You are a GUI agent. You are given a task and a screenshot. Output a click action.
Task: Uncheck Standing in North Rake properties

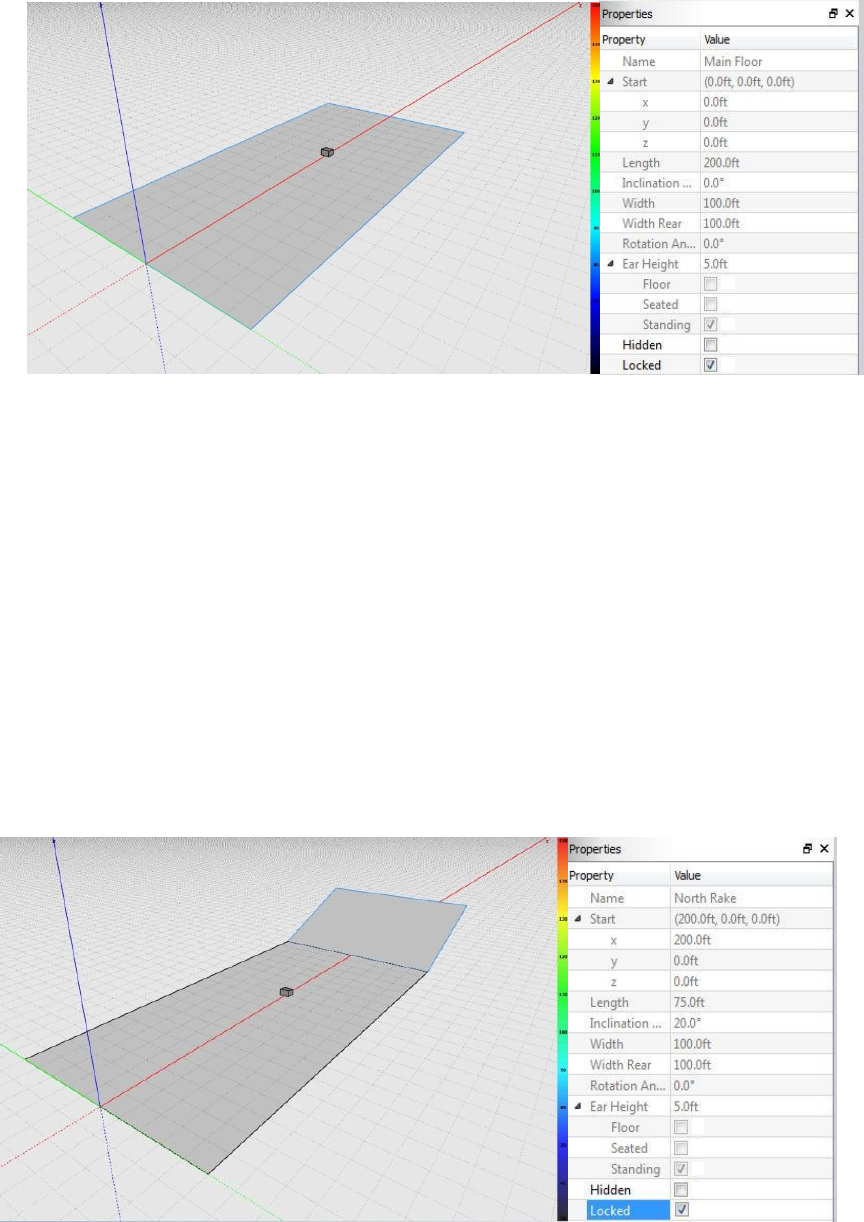coord(680,1169)
